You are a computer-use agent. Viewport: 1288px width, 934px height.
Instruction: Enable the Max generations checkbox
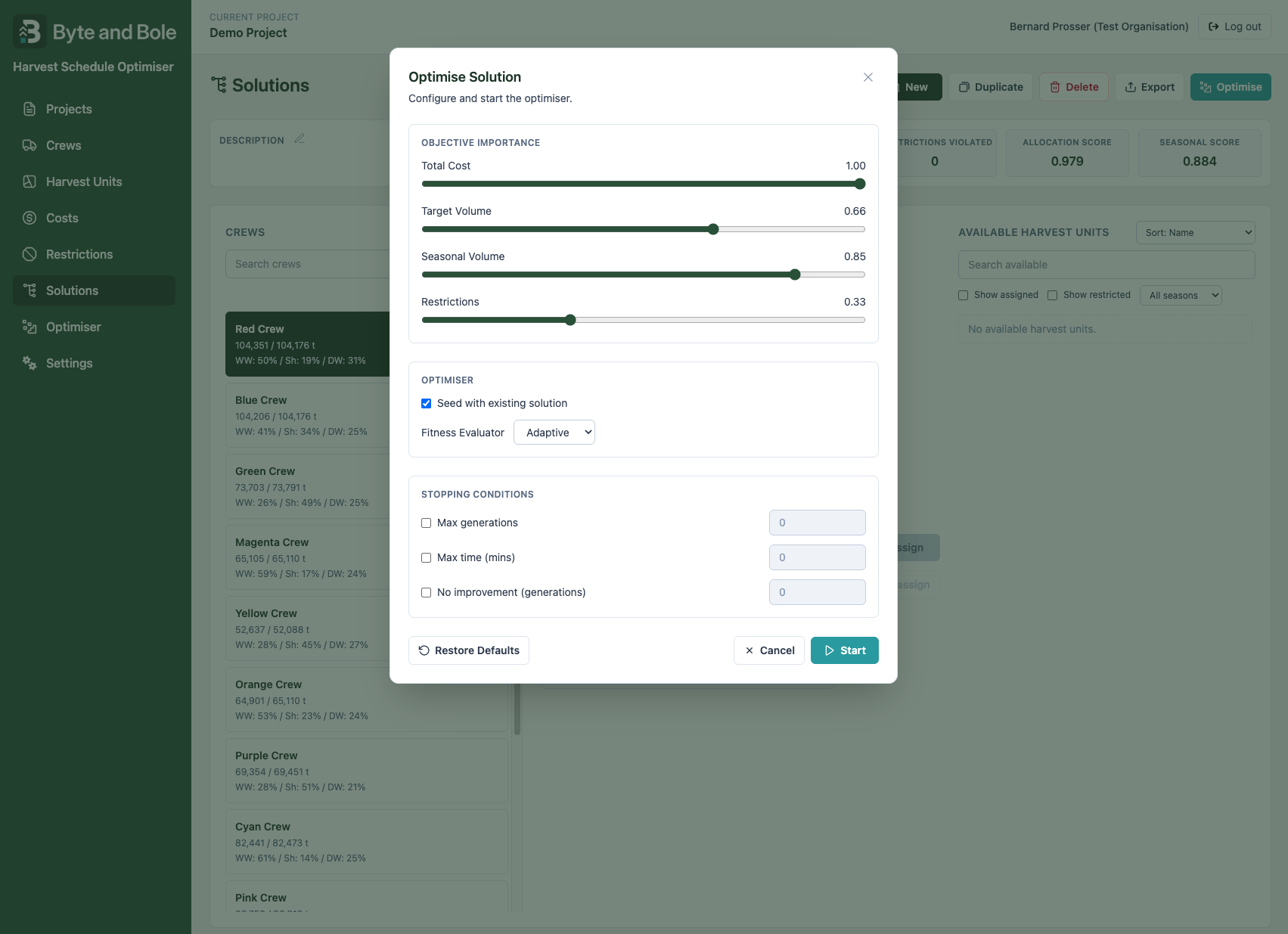pyautogui.click(x=427, y=523)
